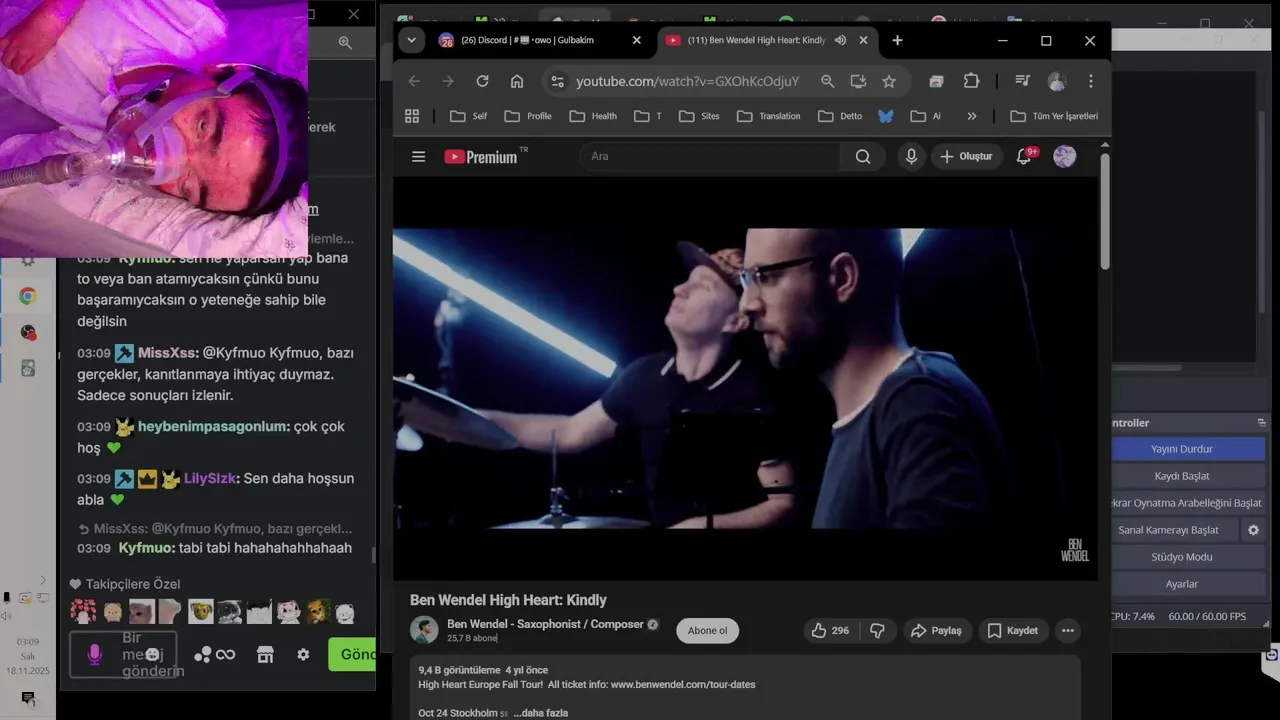This screenshot has height=720, width=1280.
Task: Show more bookmarks chevron
Action: coord(971,116)
